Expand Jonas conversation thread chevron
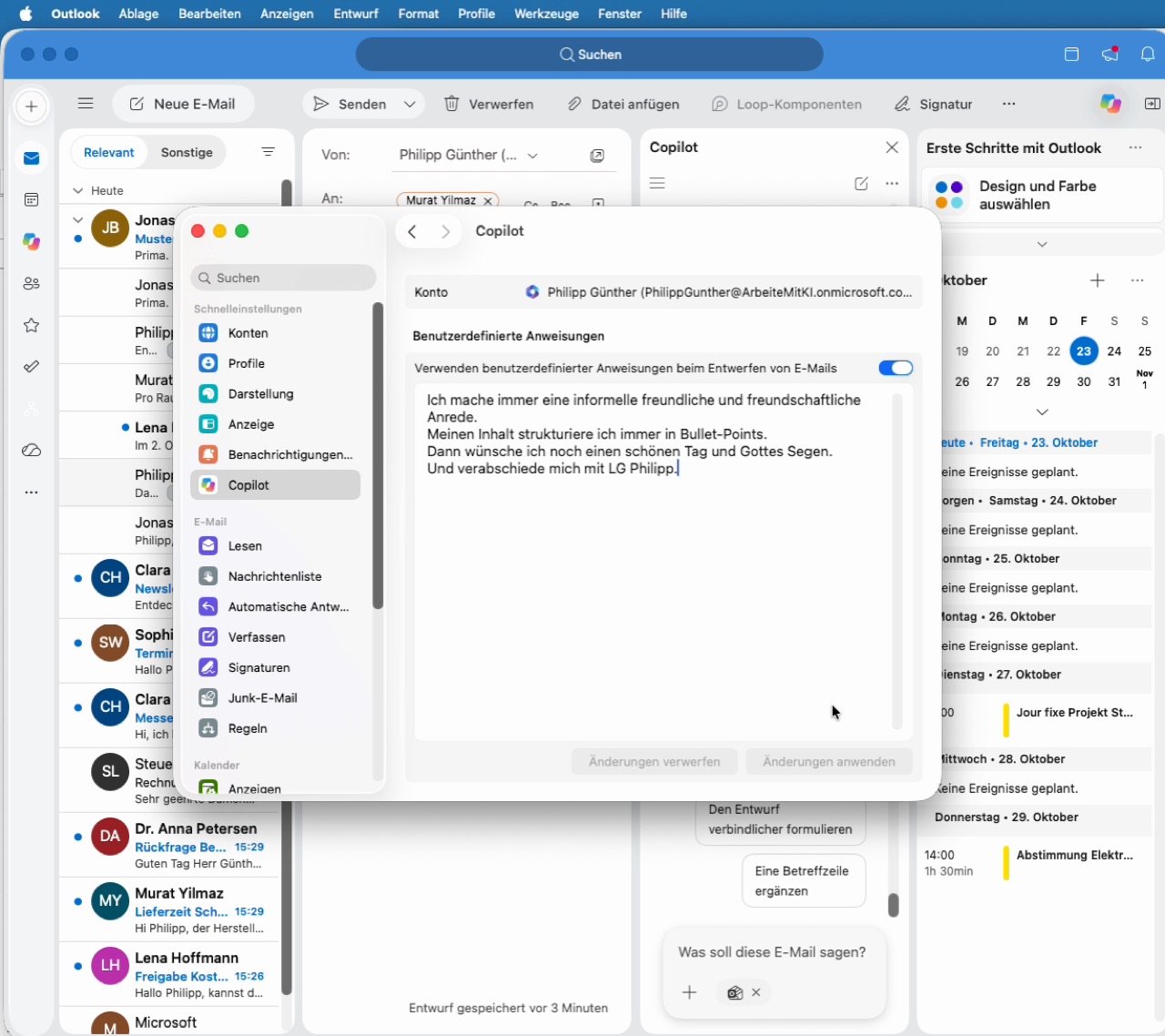 pos(78,220)
